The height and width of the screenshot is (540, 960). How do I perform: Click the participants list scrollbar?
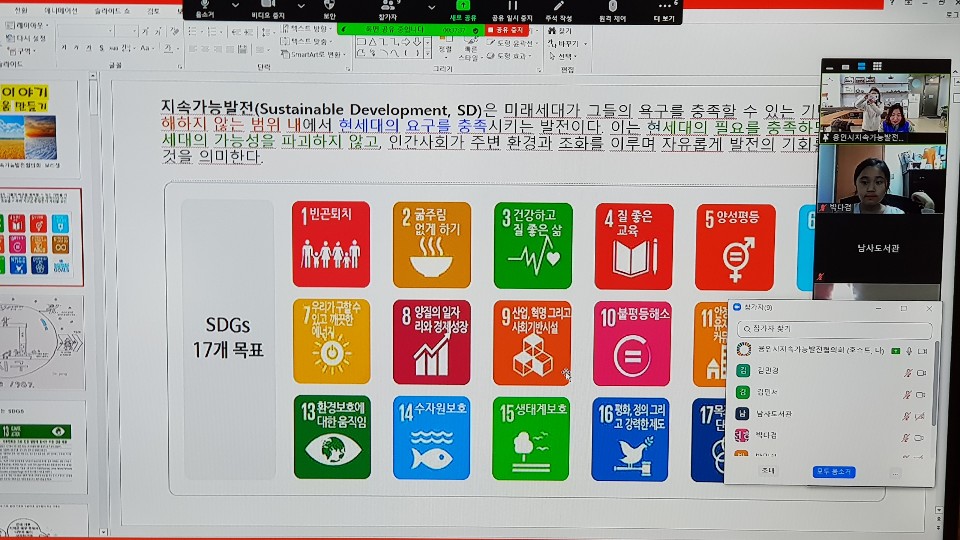click(934, 385)
